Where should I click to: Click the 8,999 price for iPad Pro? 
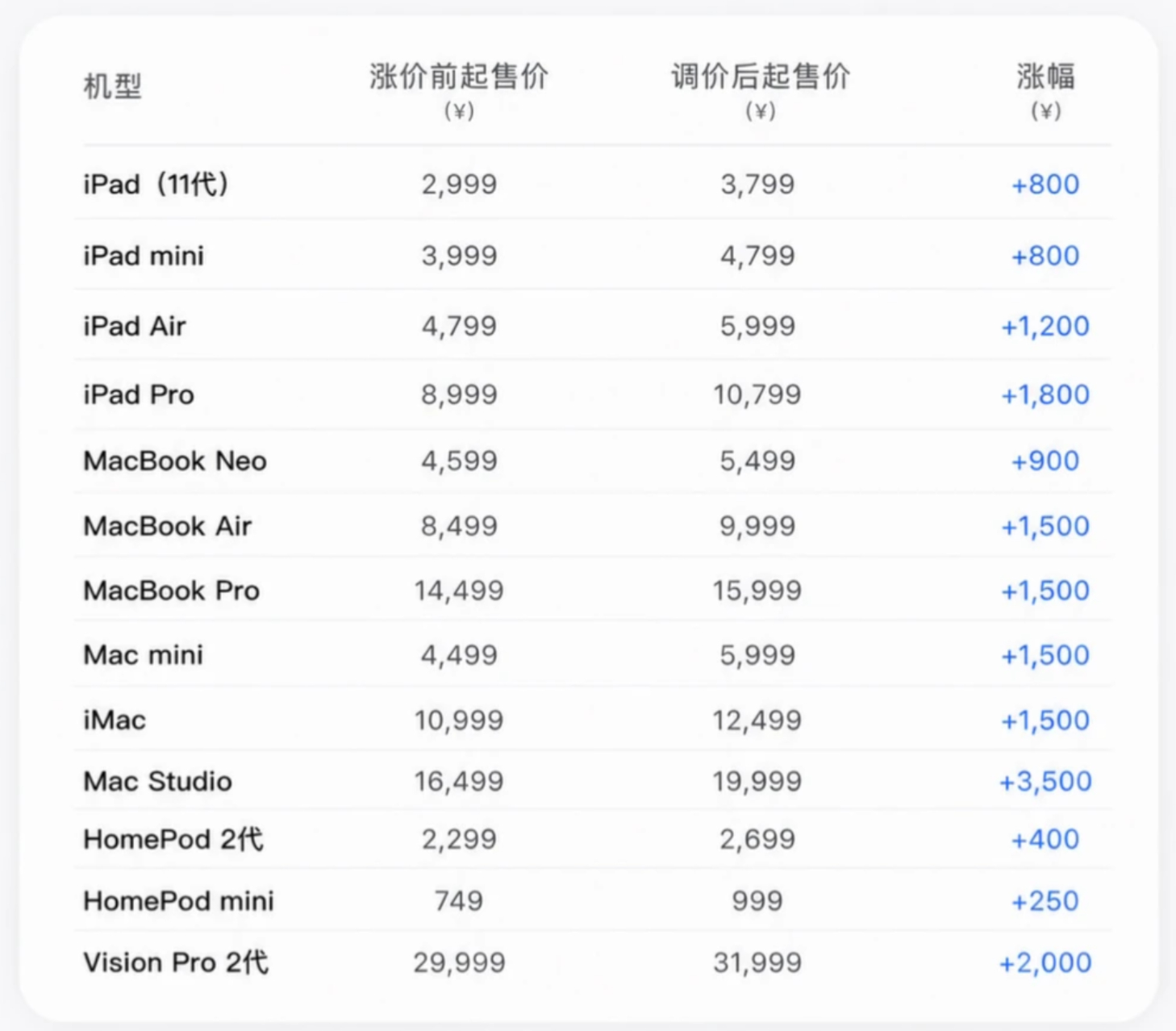click(x=459, y=394)
